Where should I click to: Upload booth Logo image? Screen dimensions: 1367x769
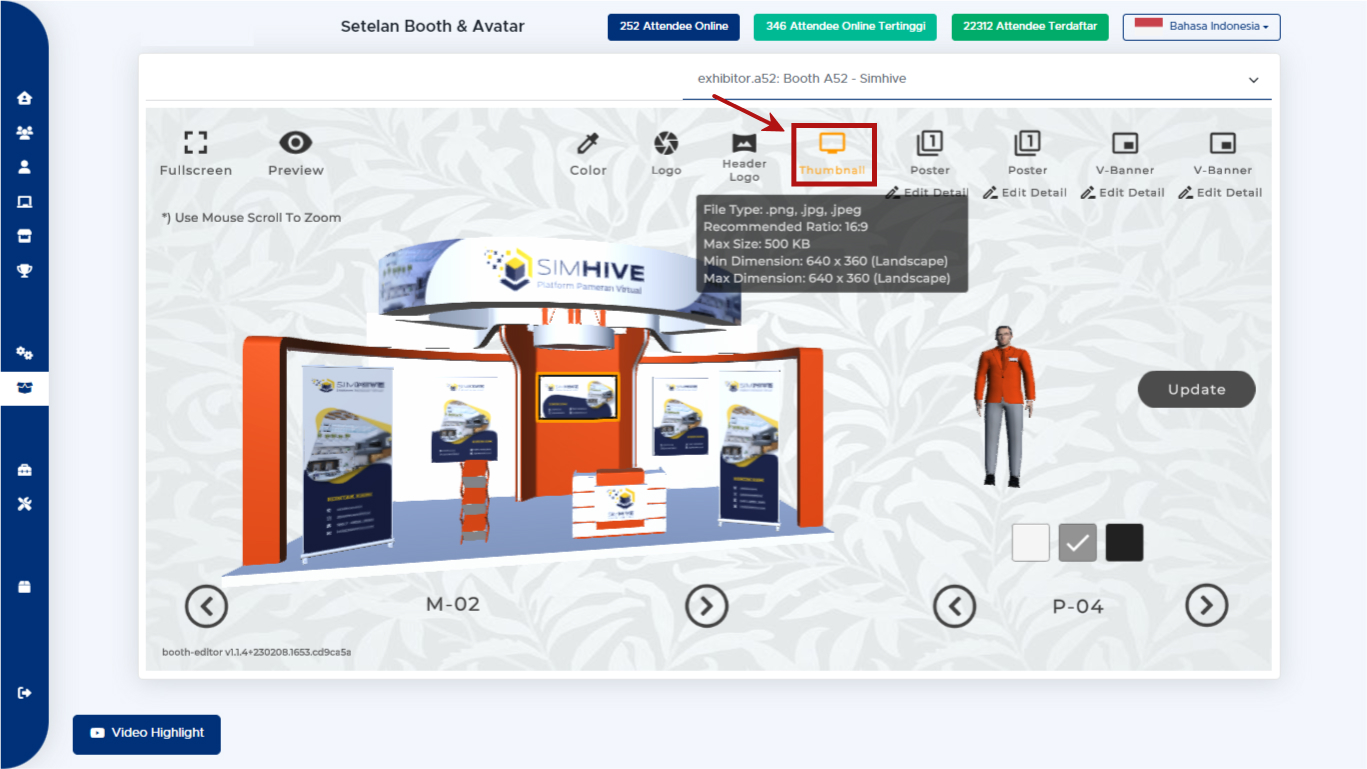click(666, 153)
